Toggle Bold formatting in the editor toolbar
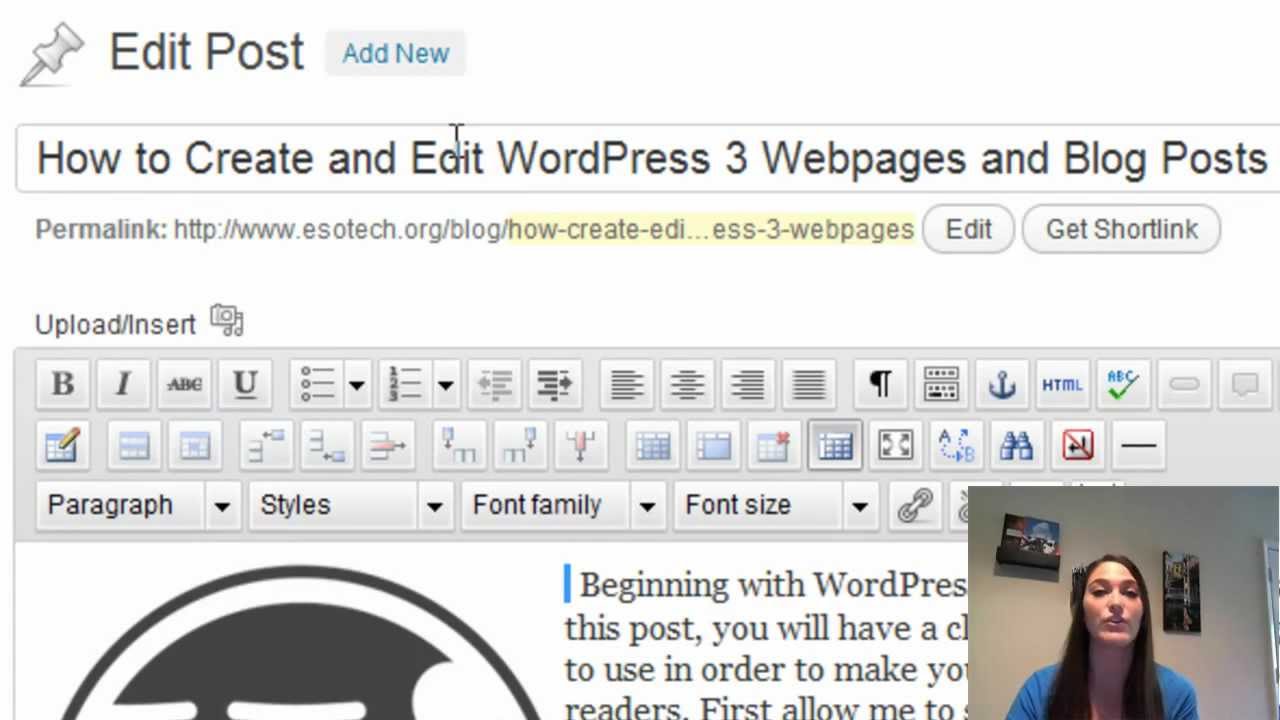The width and height of the screenshot is (1280, 720). [x=62, y=385]
